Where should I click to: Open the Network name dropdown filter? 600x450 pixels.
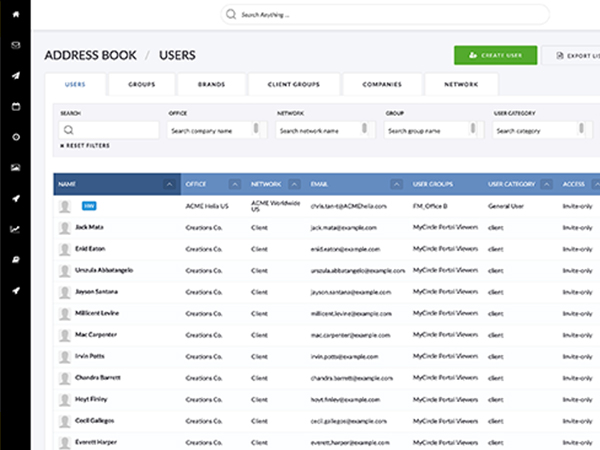coord(325,130)
